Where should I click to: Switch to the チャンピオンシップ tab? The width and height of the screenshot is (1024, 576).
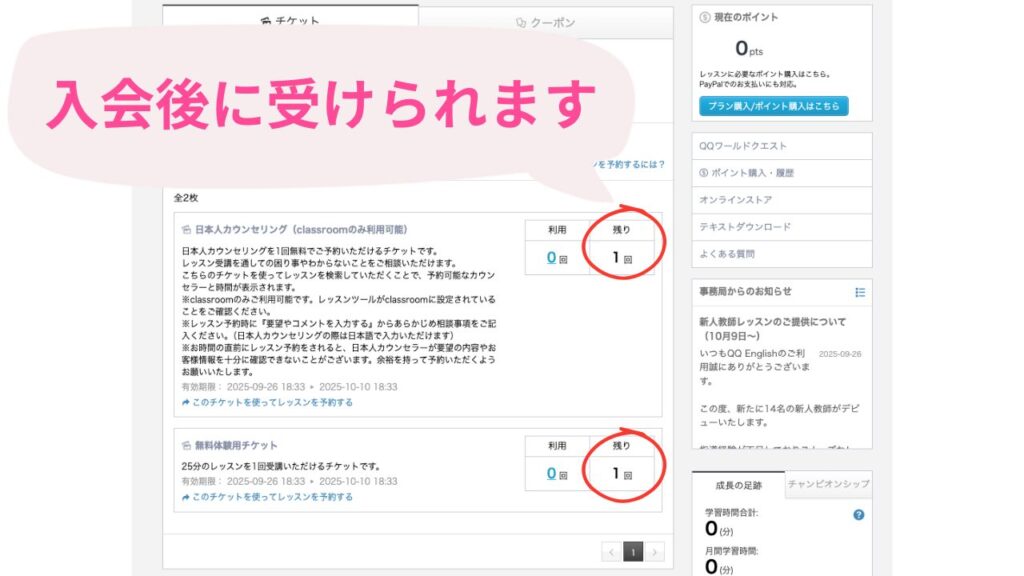pyautogui.click(x=828, y=485)
